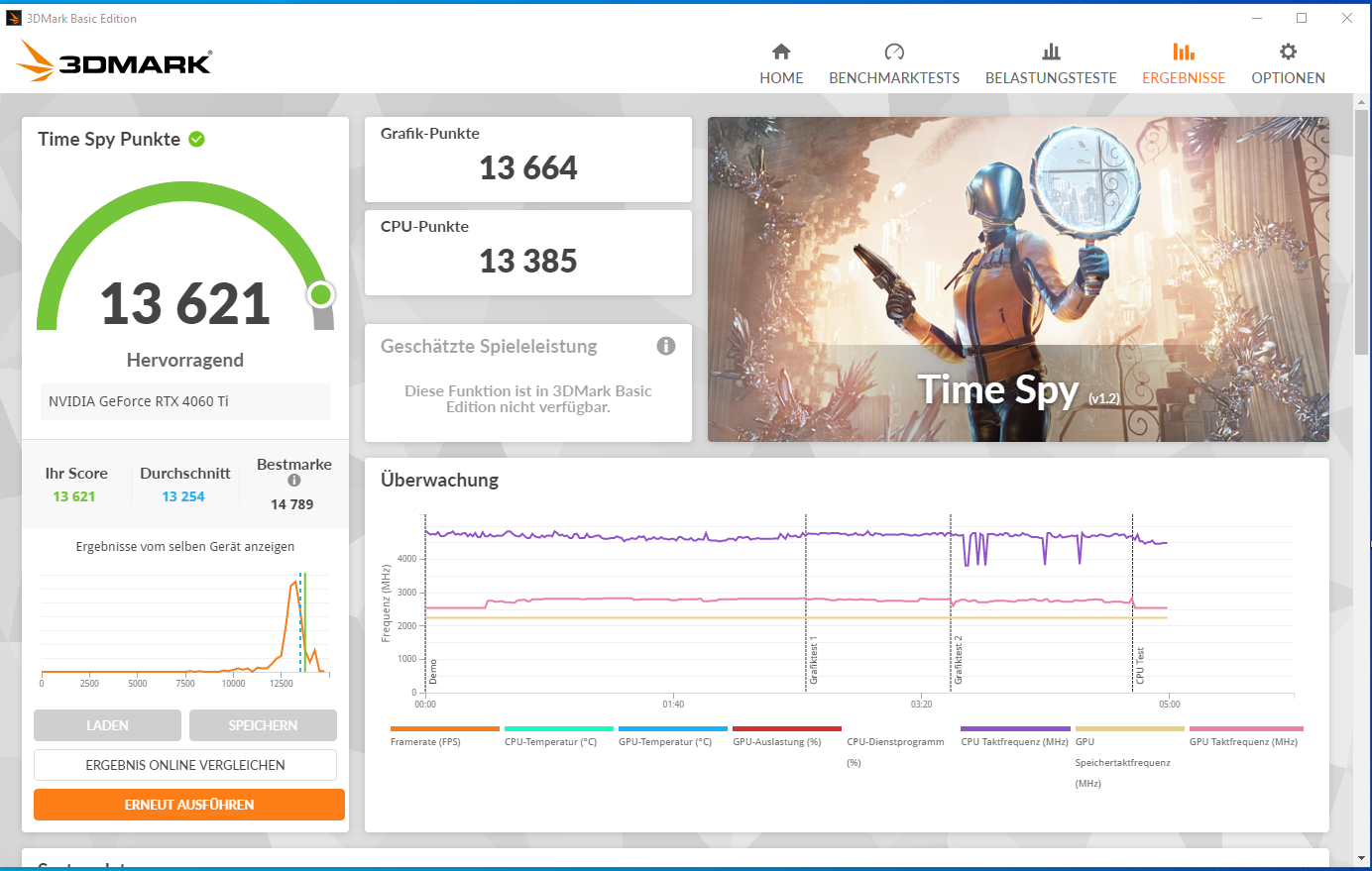Click the scrollbar down arrow
1372x871 pixels.
(x=1362, y=858)
